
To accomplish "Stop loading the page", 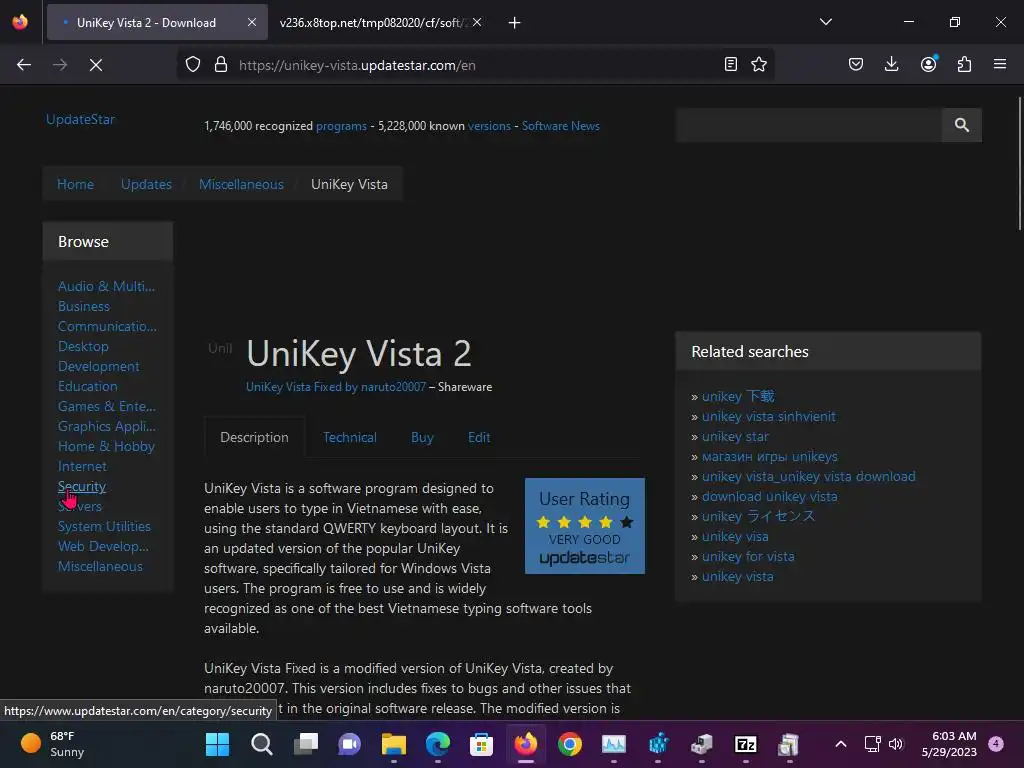I will tap(96, 65).
